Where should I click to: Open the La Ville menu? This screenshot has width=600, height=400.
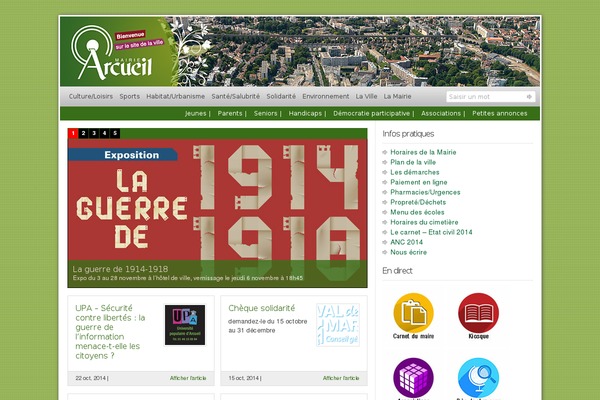366,96
